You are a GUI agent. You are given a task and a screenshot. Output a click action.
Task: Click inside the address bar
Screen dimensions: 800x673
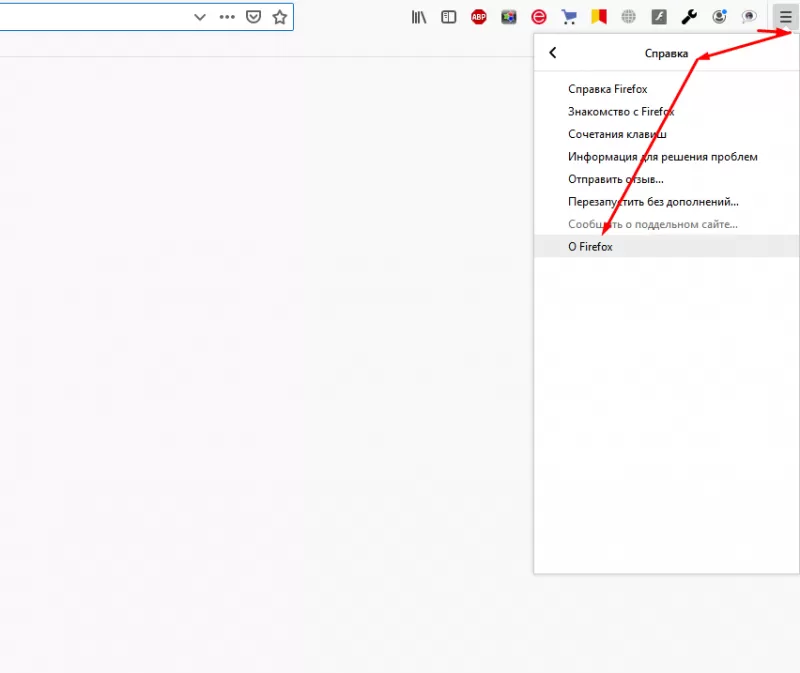(100, 17)
